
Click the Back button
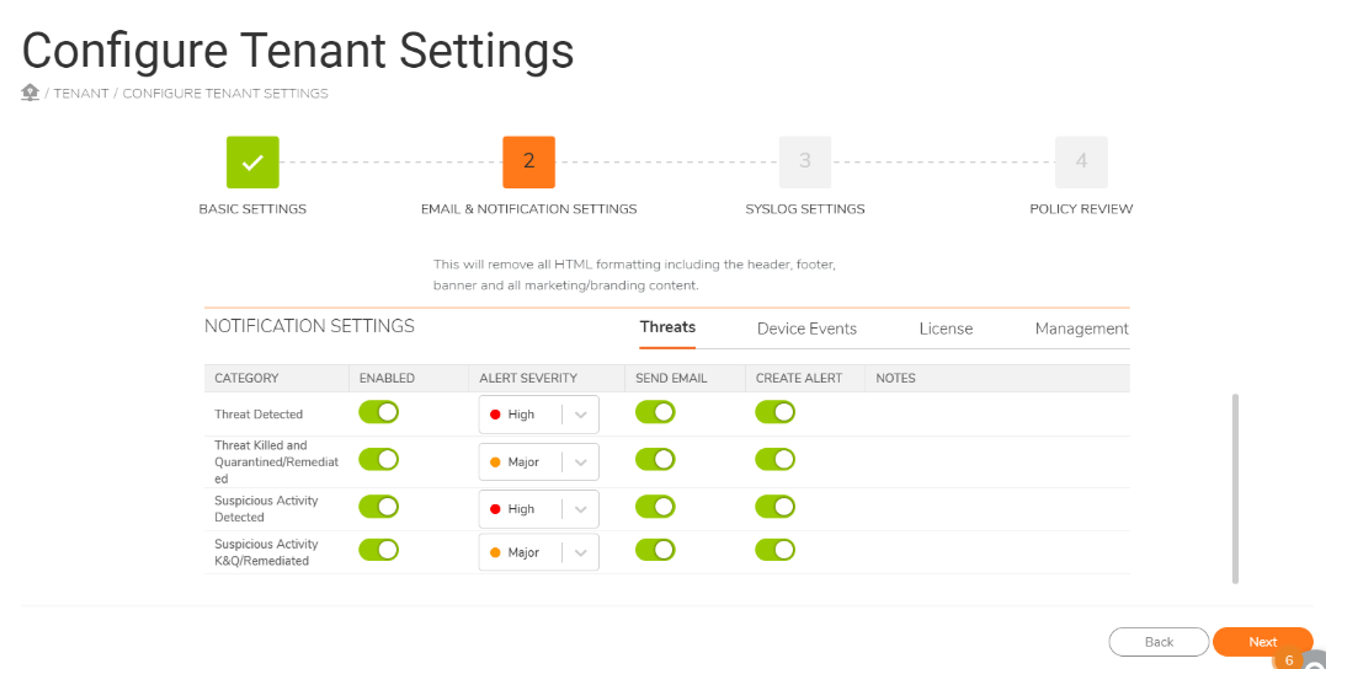tap(1158, 642)
